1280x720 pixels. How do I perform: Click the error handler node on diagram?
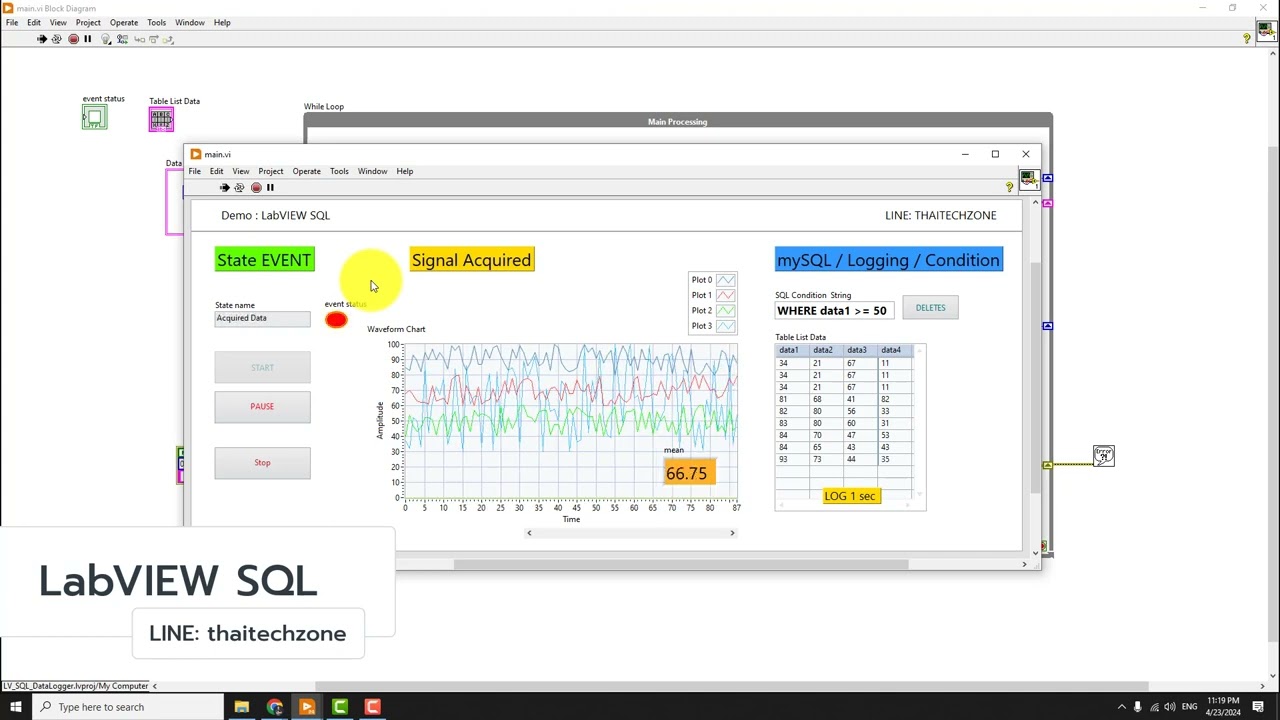tap(1103, 456)
